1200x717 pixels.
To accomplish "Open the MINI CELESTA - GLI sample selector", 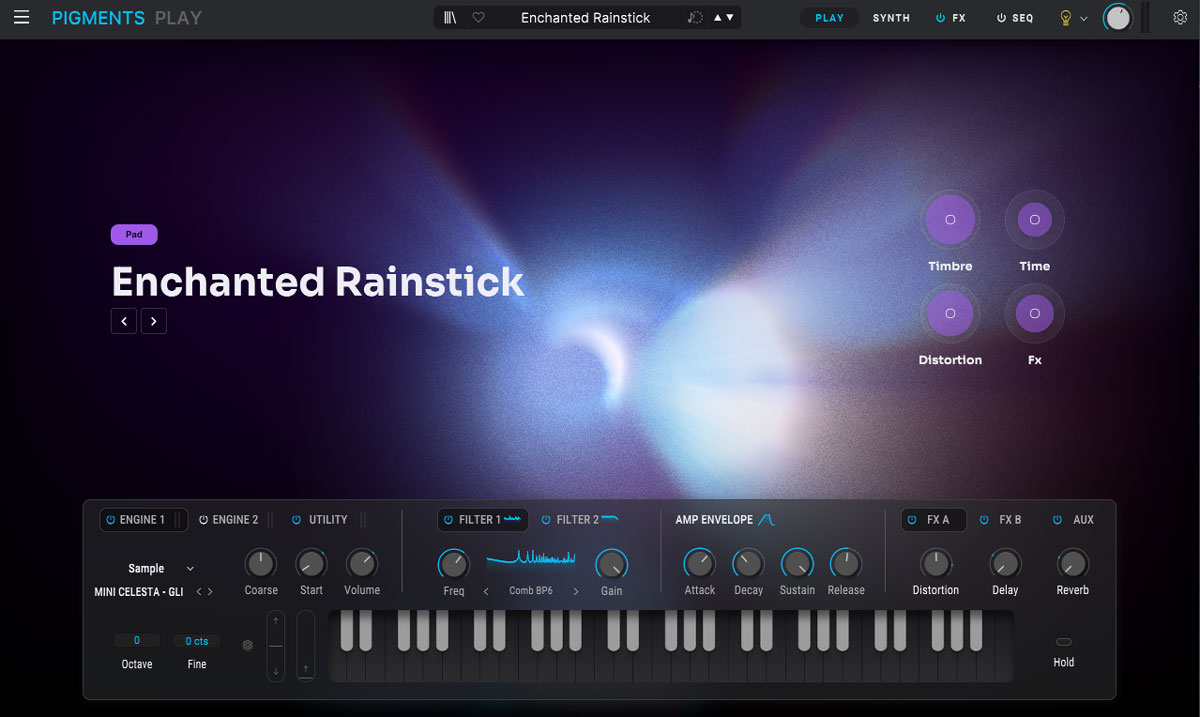I will 139,592.
